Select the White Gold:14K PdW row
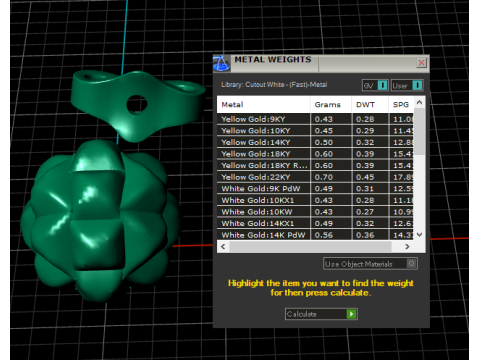The width and height of the screenshot is (480, 360). (315, 235)
